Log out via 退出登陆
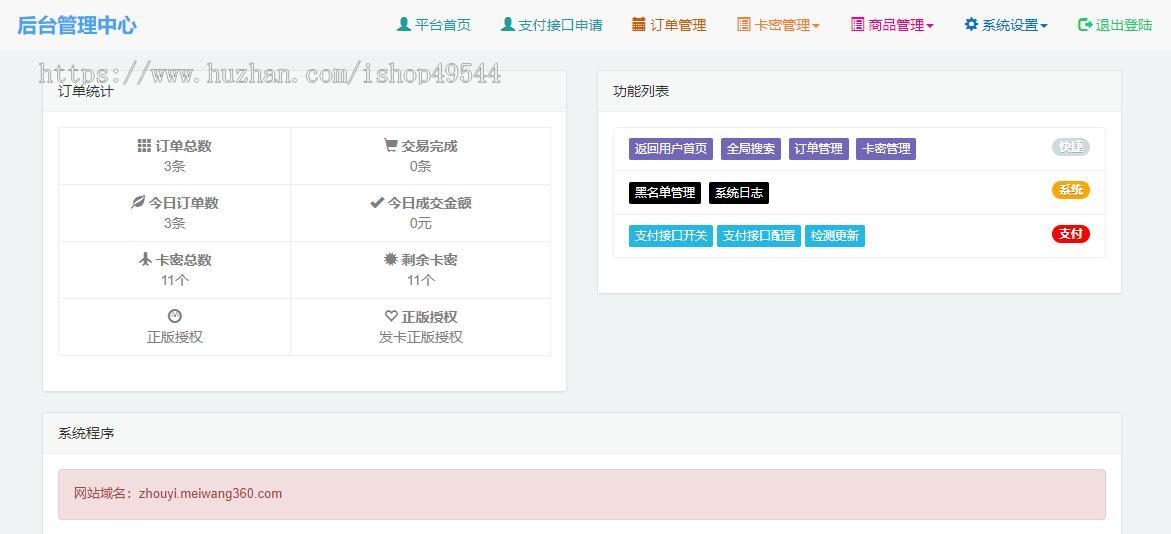 tap(1115, 25)
